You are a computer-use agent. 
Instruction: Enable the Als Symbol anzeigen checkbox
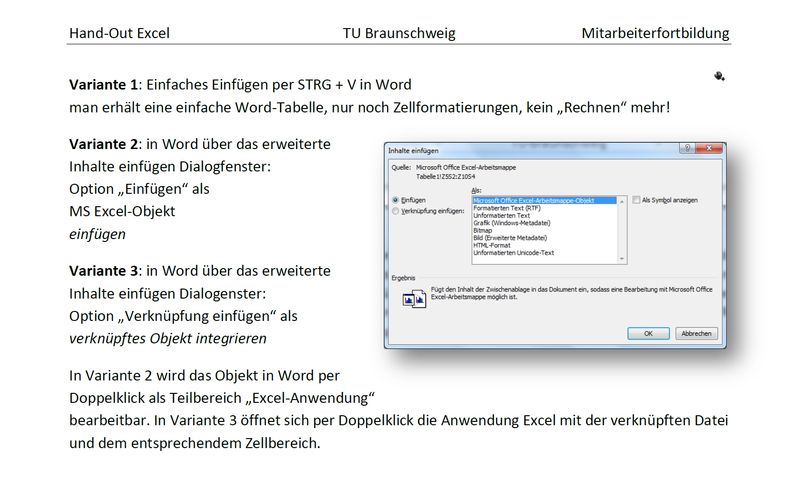coord(636,200)
